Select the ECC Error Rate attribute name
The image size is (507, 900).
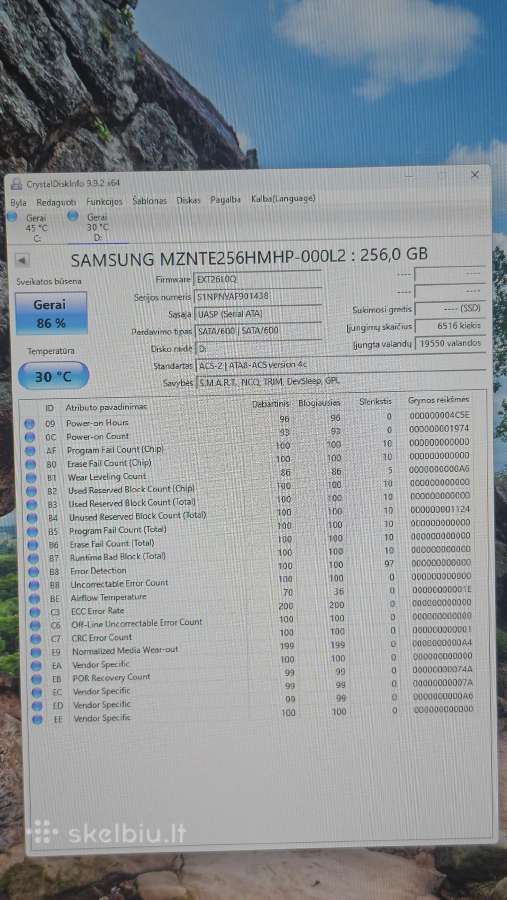(x=97, y=611)
